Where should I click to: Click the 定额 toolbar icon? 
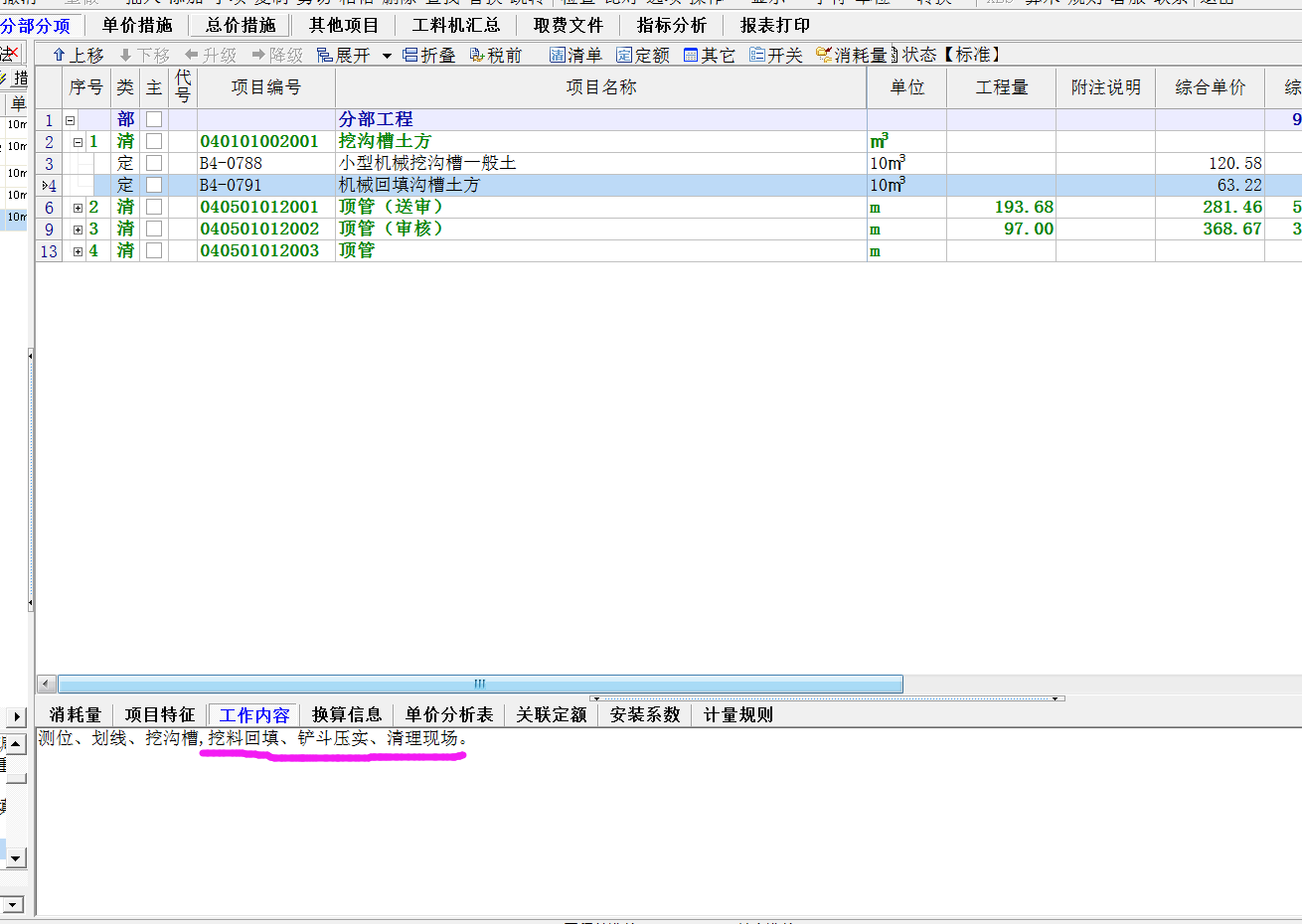click(x=624, y=55)
